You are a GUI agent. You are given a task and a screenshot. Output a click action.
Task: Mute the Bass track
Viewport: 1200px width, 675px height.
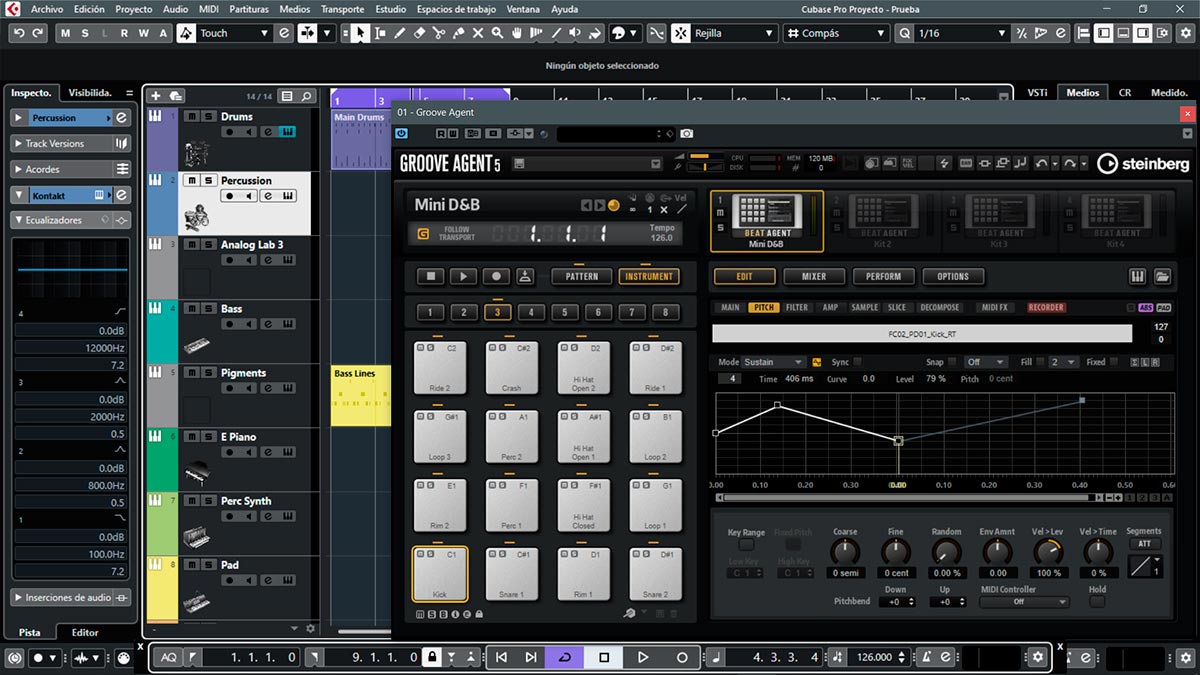tap(191, 309)
